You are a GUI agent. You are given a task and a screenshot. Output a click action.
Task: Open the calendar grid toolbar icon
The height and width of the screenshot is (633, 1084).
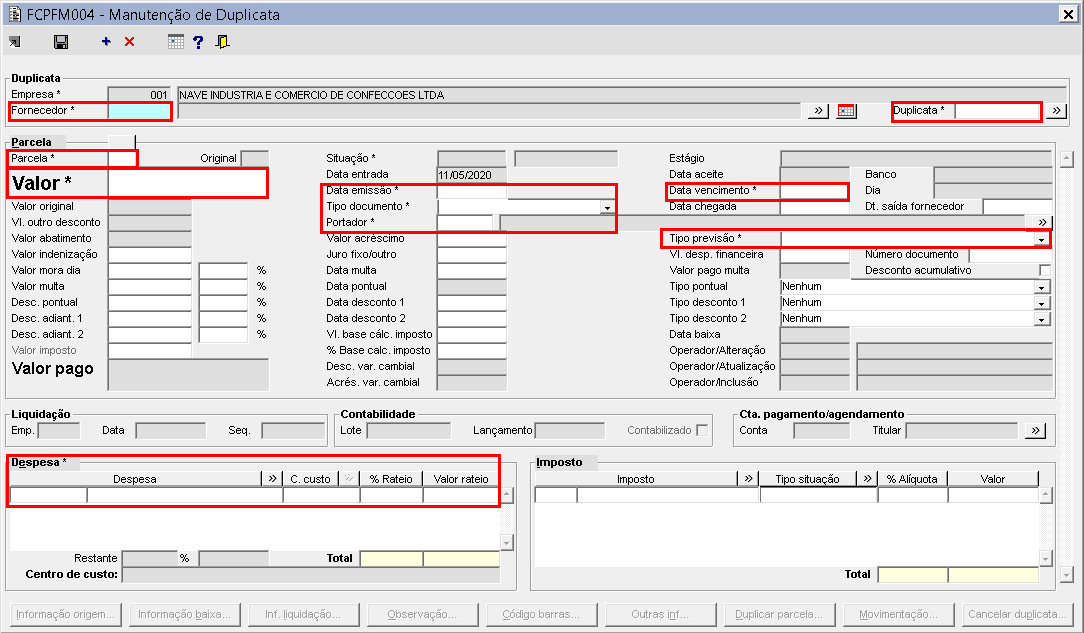[x=176, y=41]
